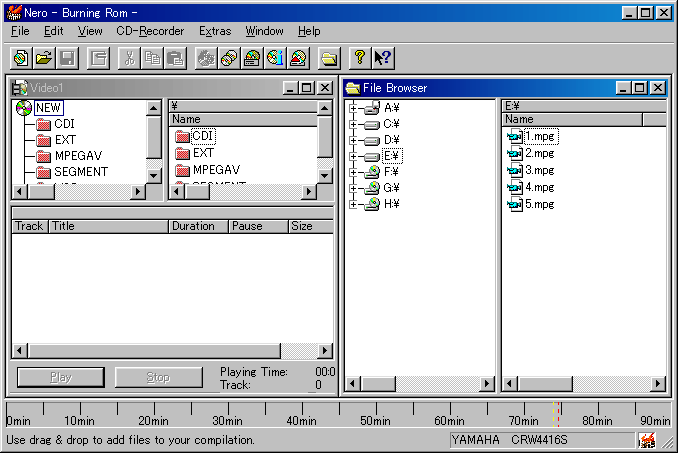Select the file 1.mpg

[540, 137]
